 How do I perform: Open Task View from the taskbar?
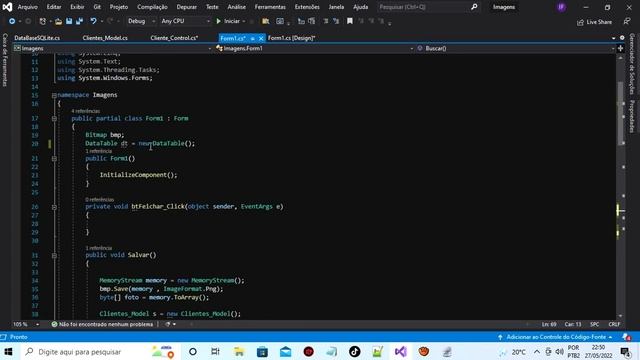[x=215, y=351]
